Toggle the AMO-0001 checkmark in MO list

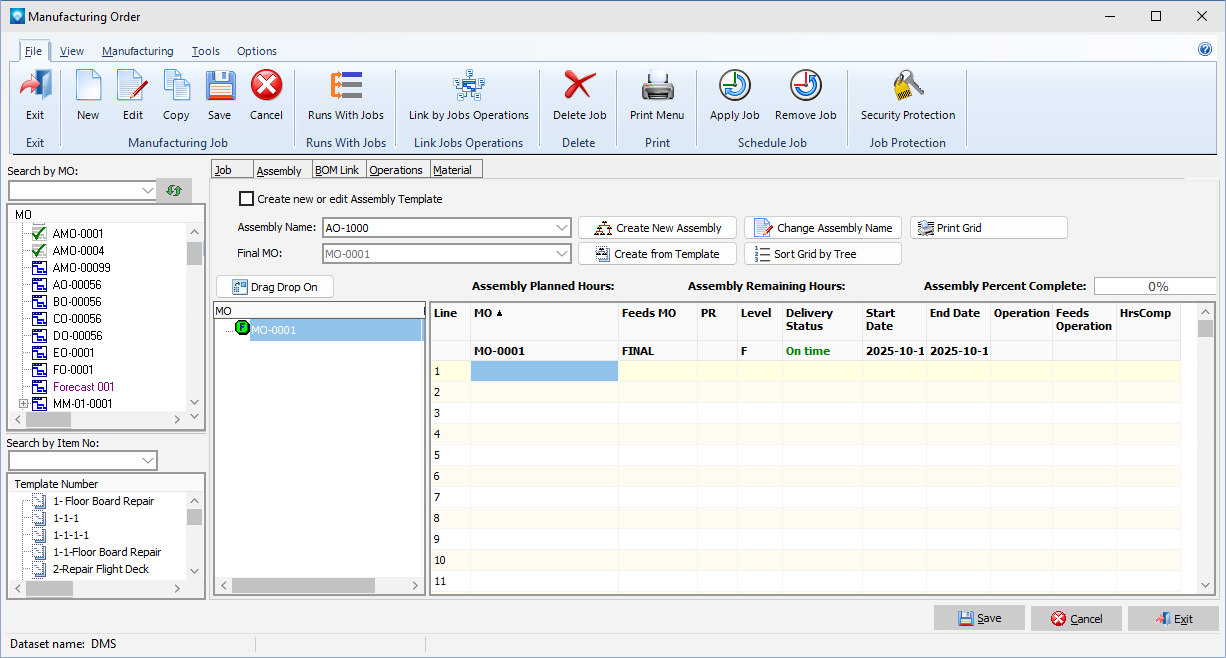click(40, 234)
